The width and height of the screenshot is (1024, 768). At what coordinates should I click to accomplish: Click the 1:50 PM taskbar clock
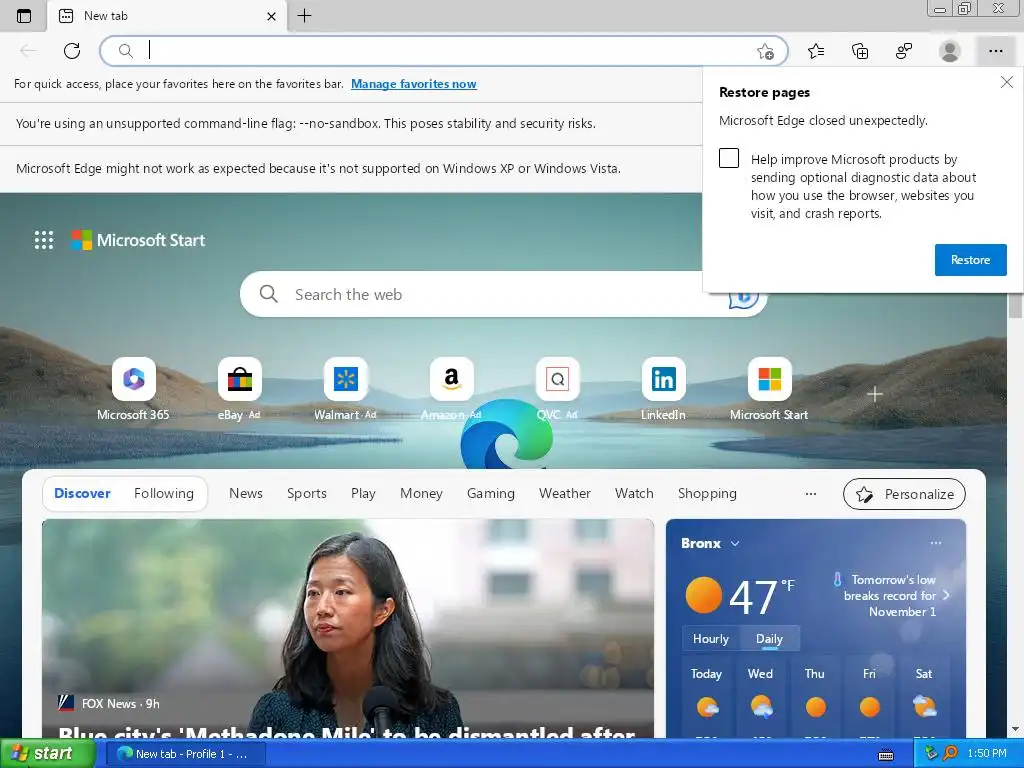[x=987, y=753]
